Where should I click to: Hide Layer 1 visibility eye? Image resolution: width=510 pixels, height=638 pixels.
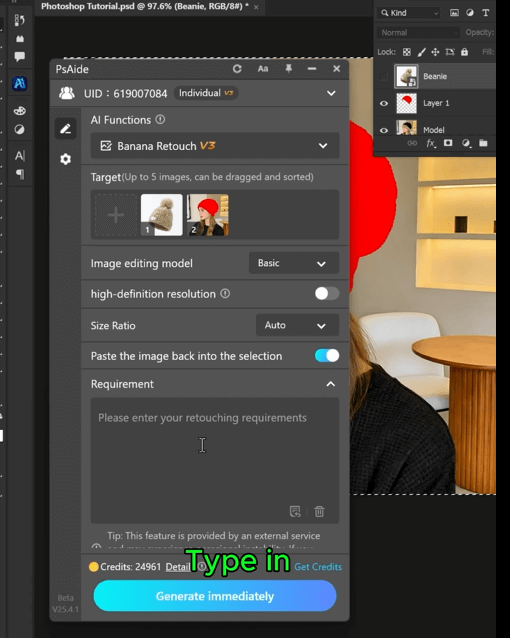coord(383,103)
